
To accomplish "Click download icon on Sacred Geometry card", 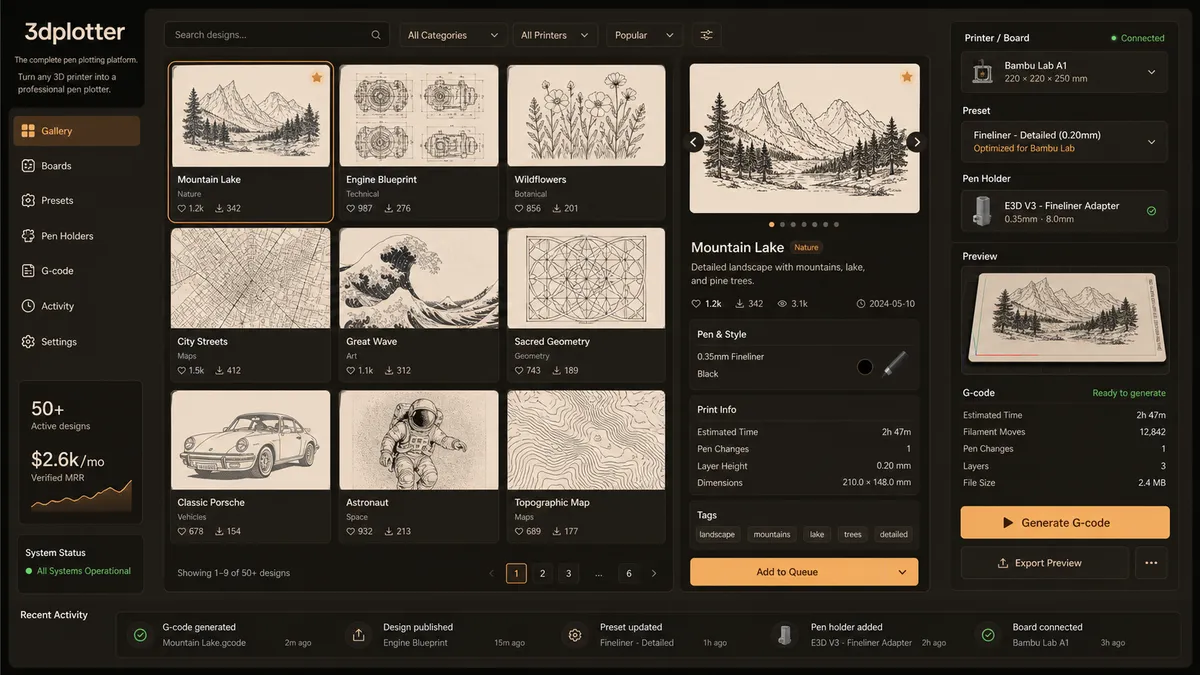I will tap(556, 370).
